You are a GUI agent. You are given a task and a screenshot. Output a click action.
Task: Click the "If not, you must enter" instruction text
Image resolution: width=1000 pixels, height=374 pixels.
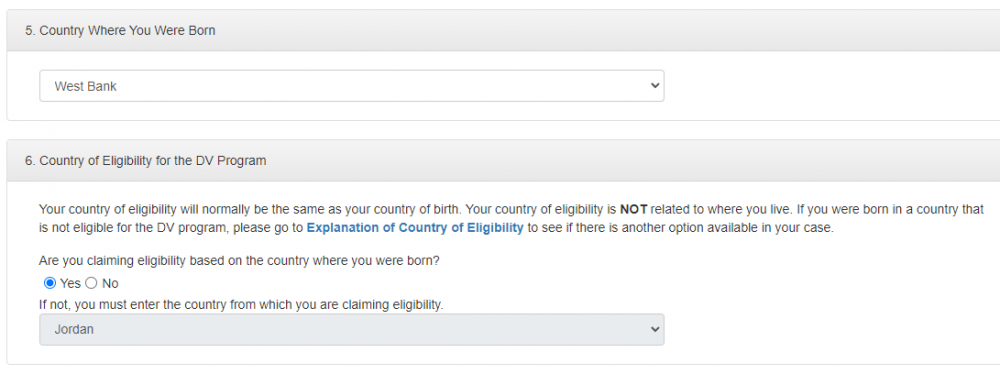[241, 305]
